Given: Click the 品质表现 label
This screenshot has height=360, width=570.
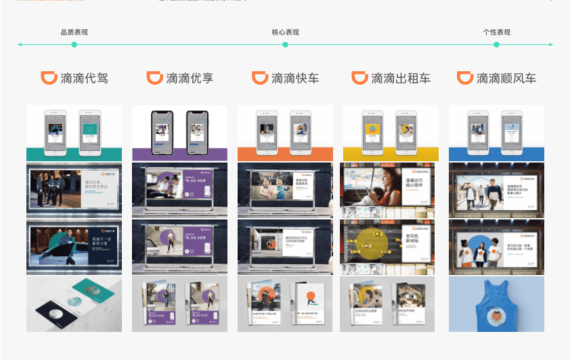Looking at the screenshot, I should (74, 32).
